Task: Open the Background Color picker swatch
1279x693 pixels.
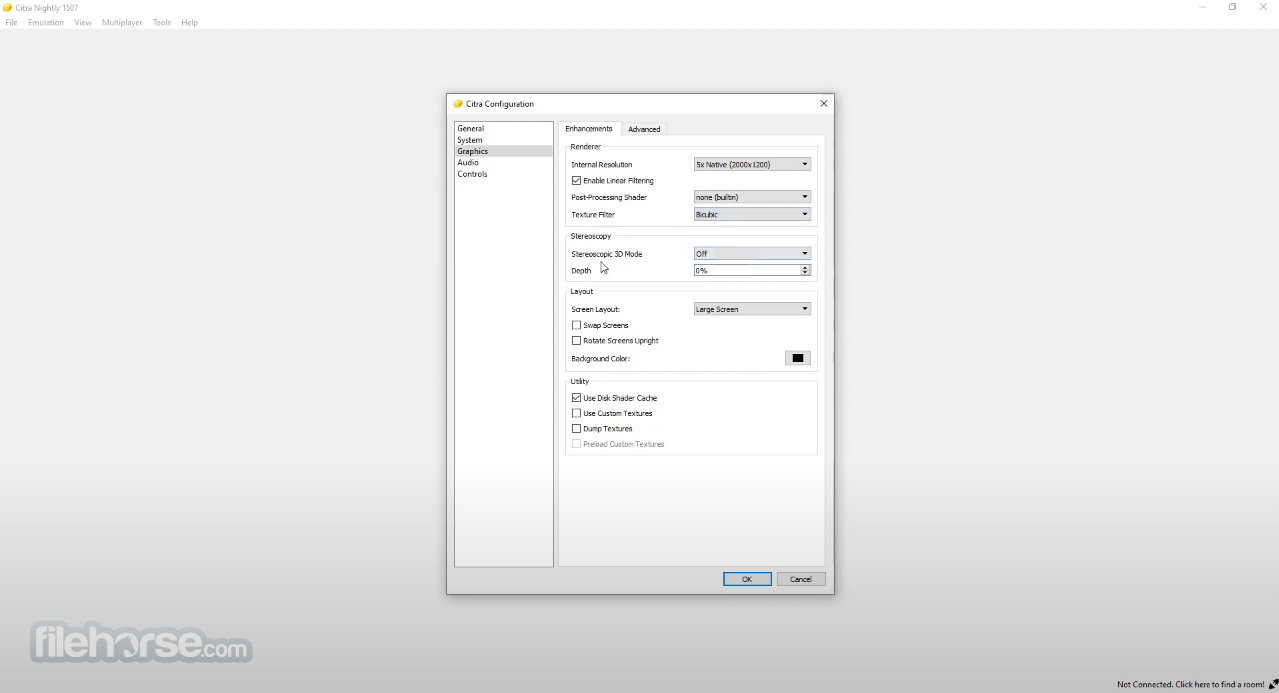Action: point(797,358)
